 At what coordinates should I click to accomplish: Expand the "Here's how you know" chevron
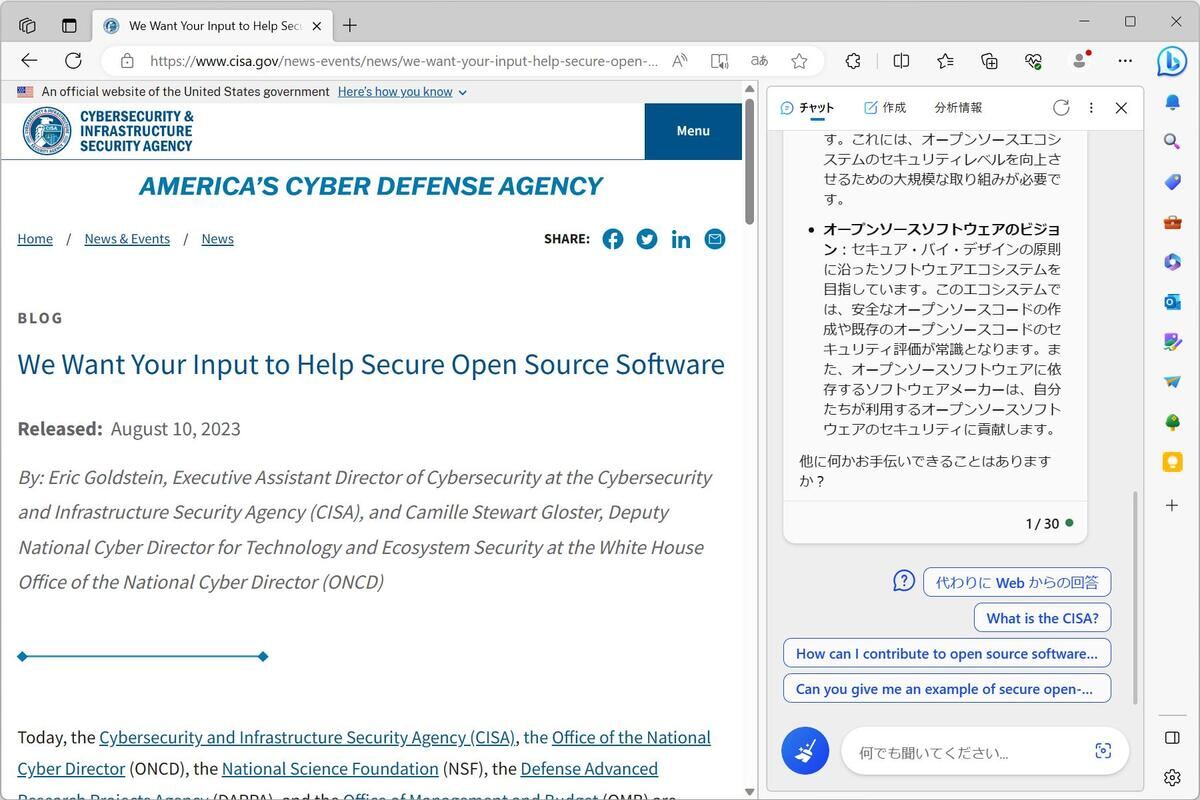[462, 92]
